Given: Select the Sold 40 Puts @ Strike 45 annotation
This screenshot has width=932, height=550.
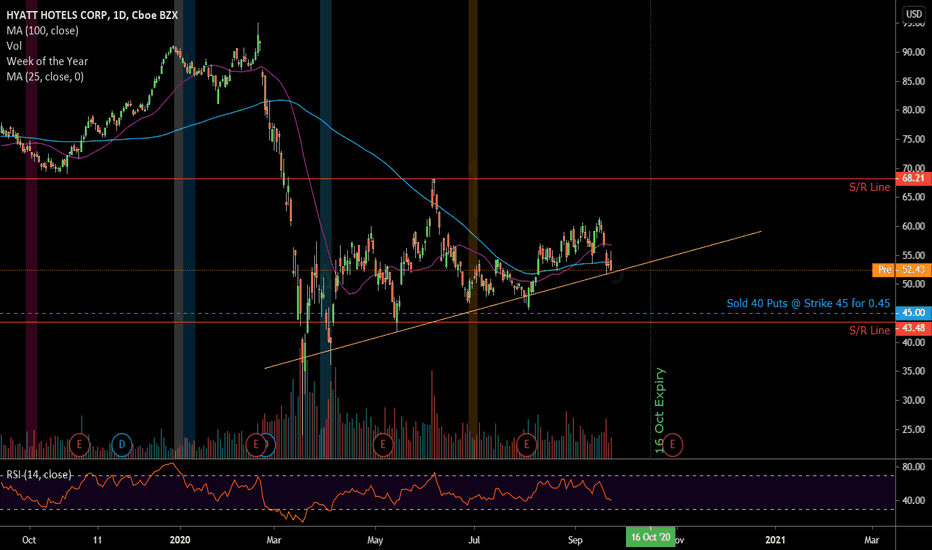Looking at the screenshot, I should point(808,303).
